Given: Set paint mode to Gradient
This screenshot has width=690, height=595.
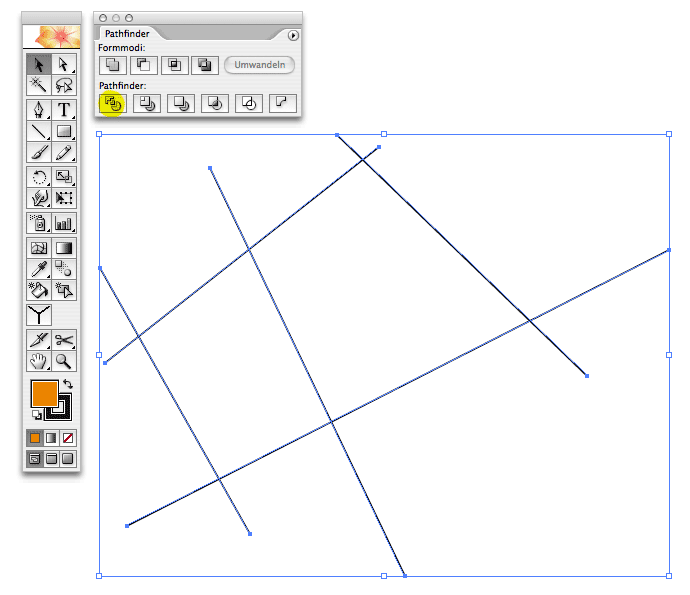Looking at the screenshot, I should [x=51, y=438].
